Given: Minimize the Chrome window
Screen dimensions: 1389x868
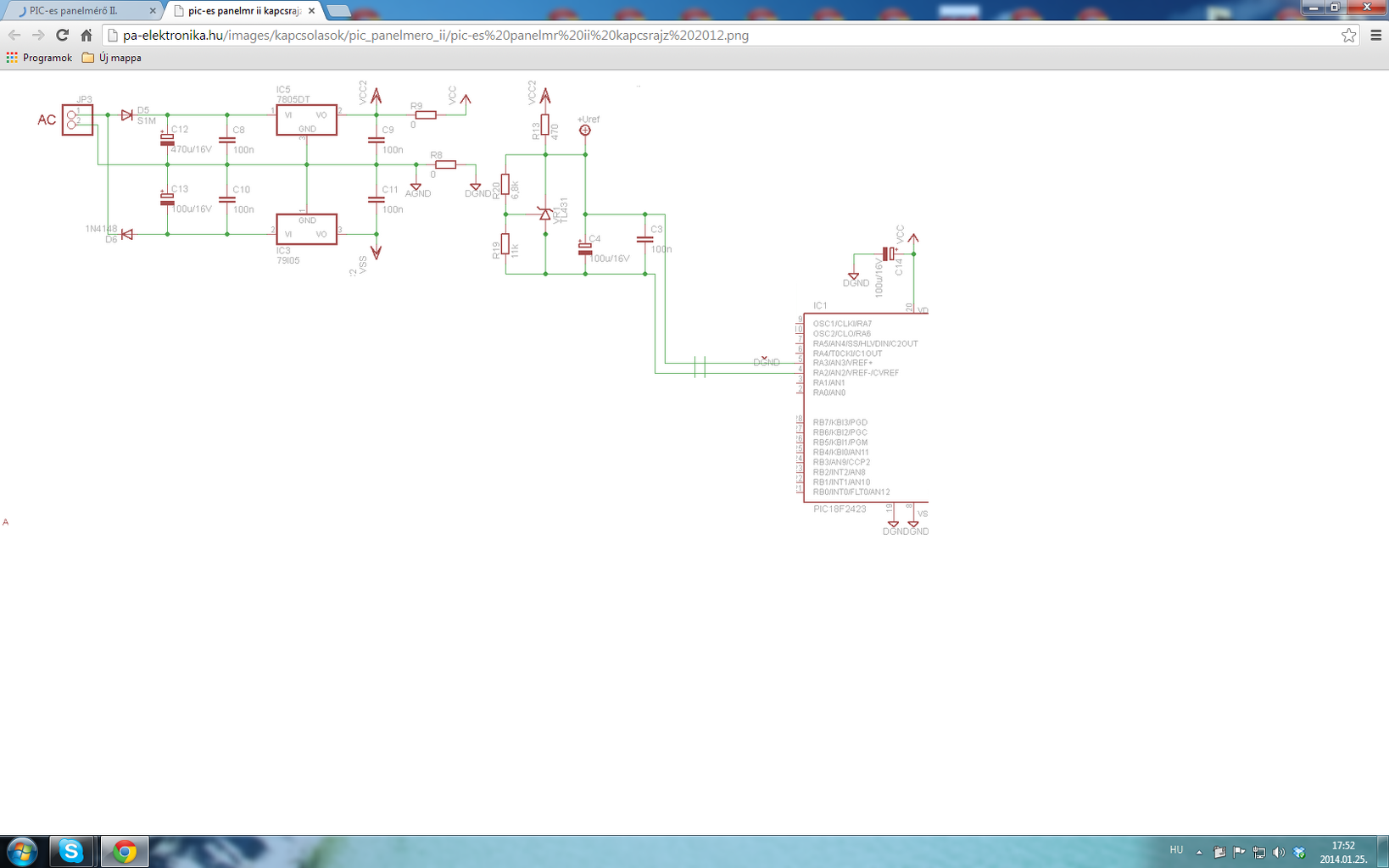Looking at the screenshot, I should [x=1313, y=8].
